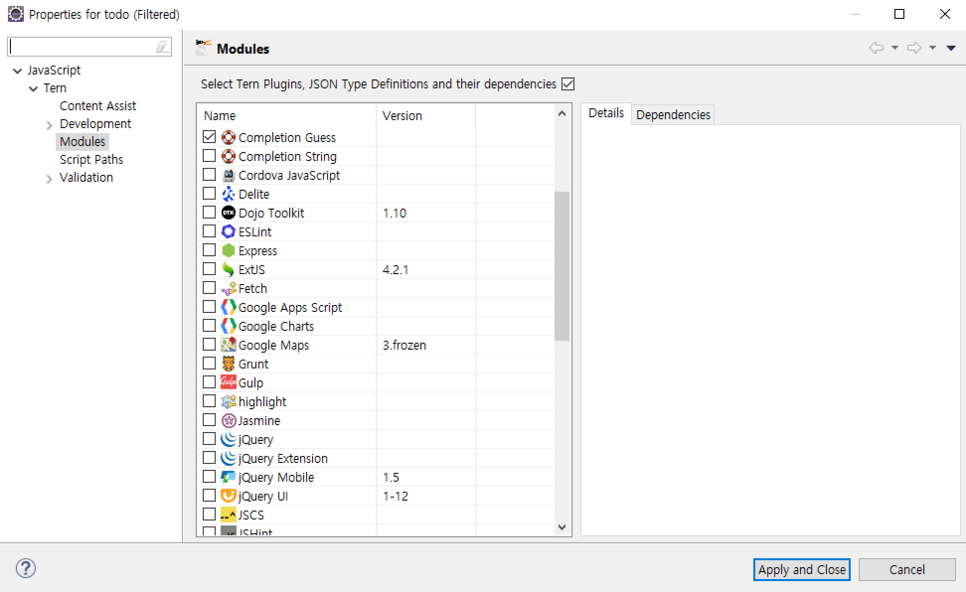This screenshot has width=966, height=592.
Task: Click the module list scrollbar thumb
Action: pos(562,266)
